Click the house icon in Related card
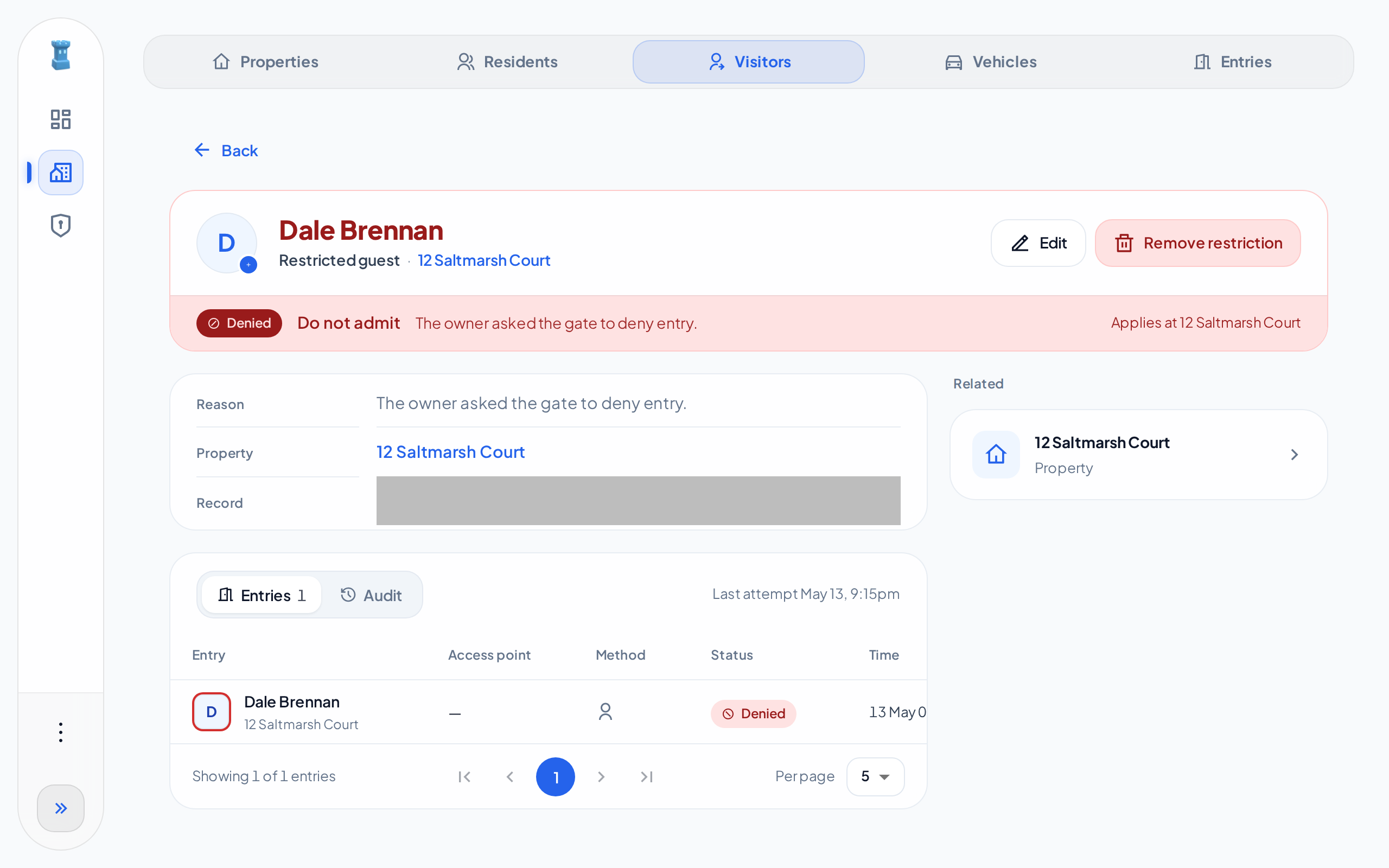The height and width of the screenshot is (868, 1389). 996,455
